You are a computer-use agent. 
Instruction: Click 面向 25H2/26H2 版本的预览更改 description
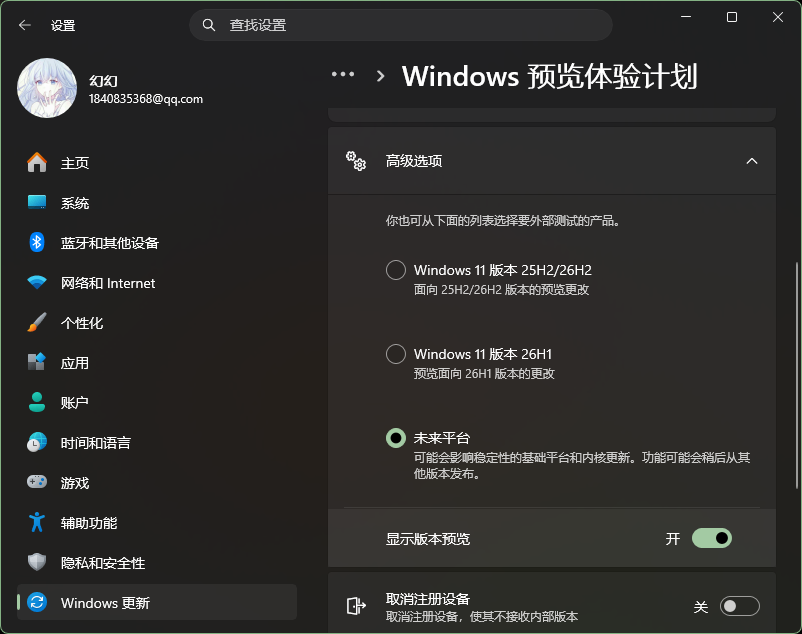501,289
